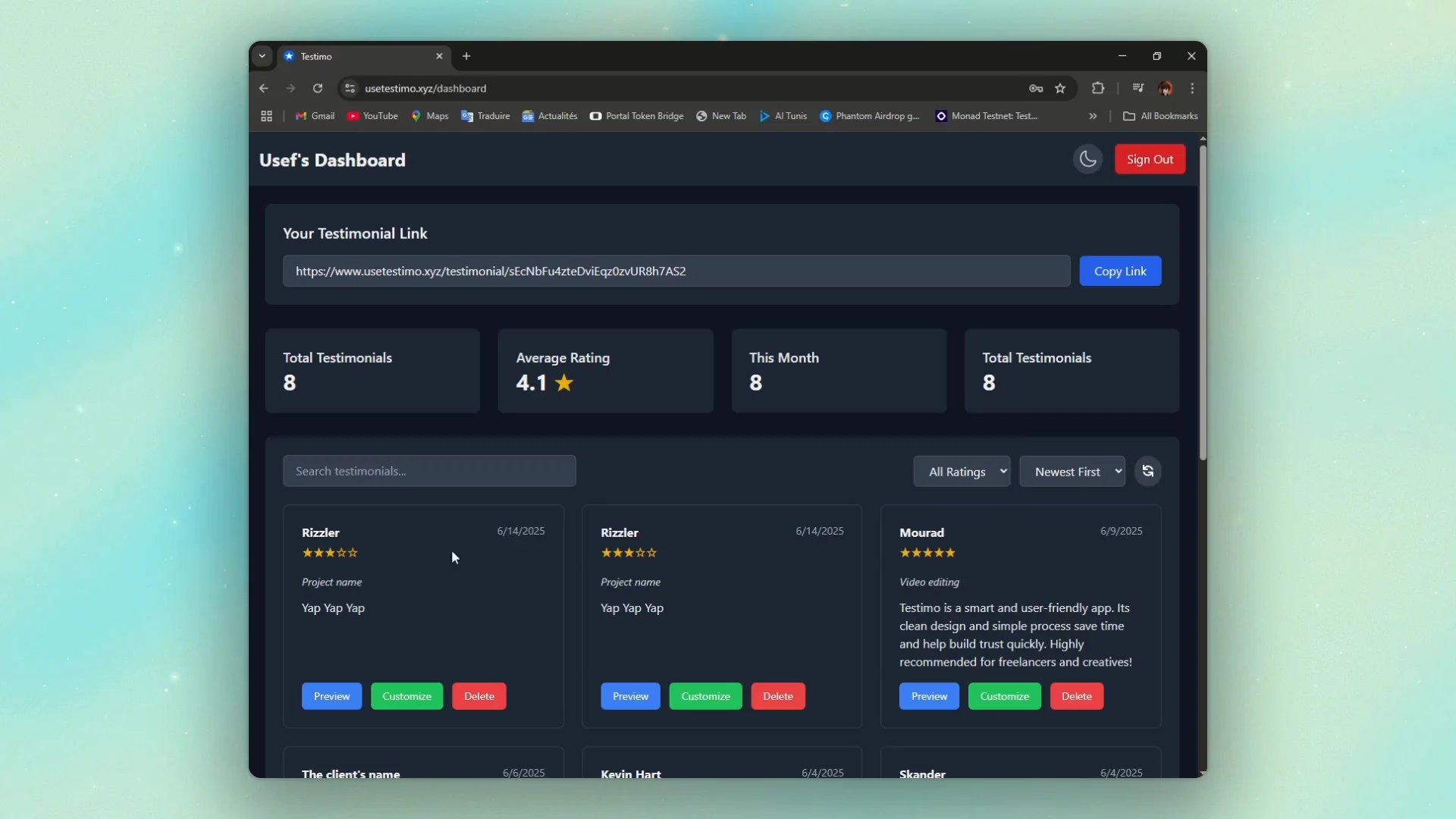Click inside the Search testimonials field

(429, 471)
